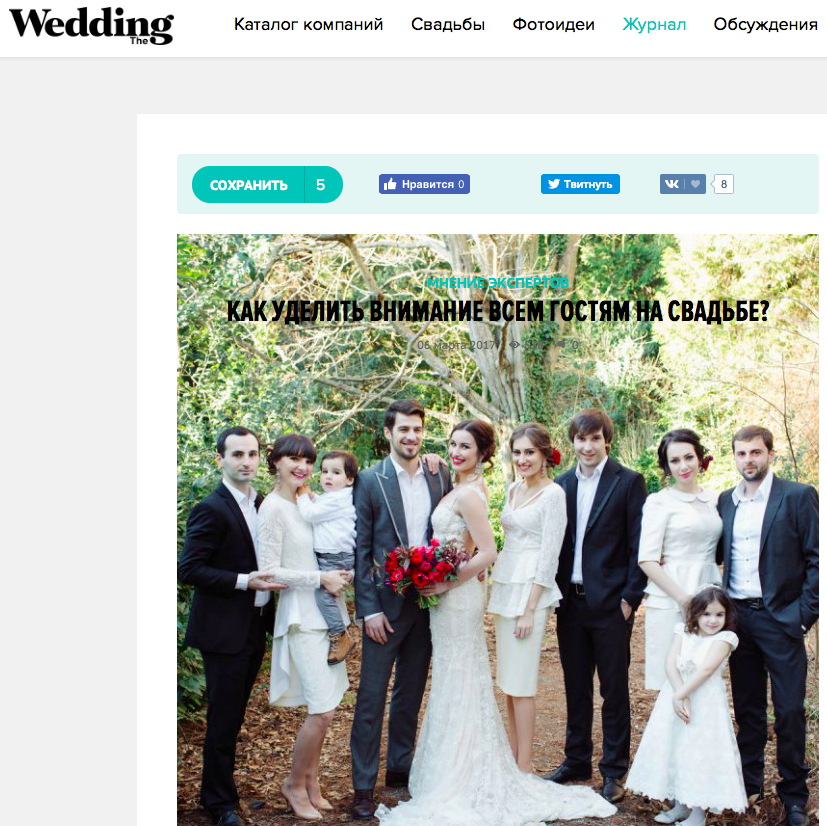Open The Wedding logo homepage link
This screenshot has width=827, height=826.
click(x=91, y=25)
